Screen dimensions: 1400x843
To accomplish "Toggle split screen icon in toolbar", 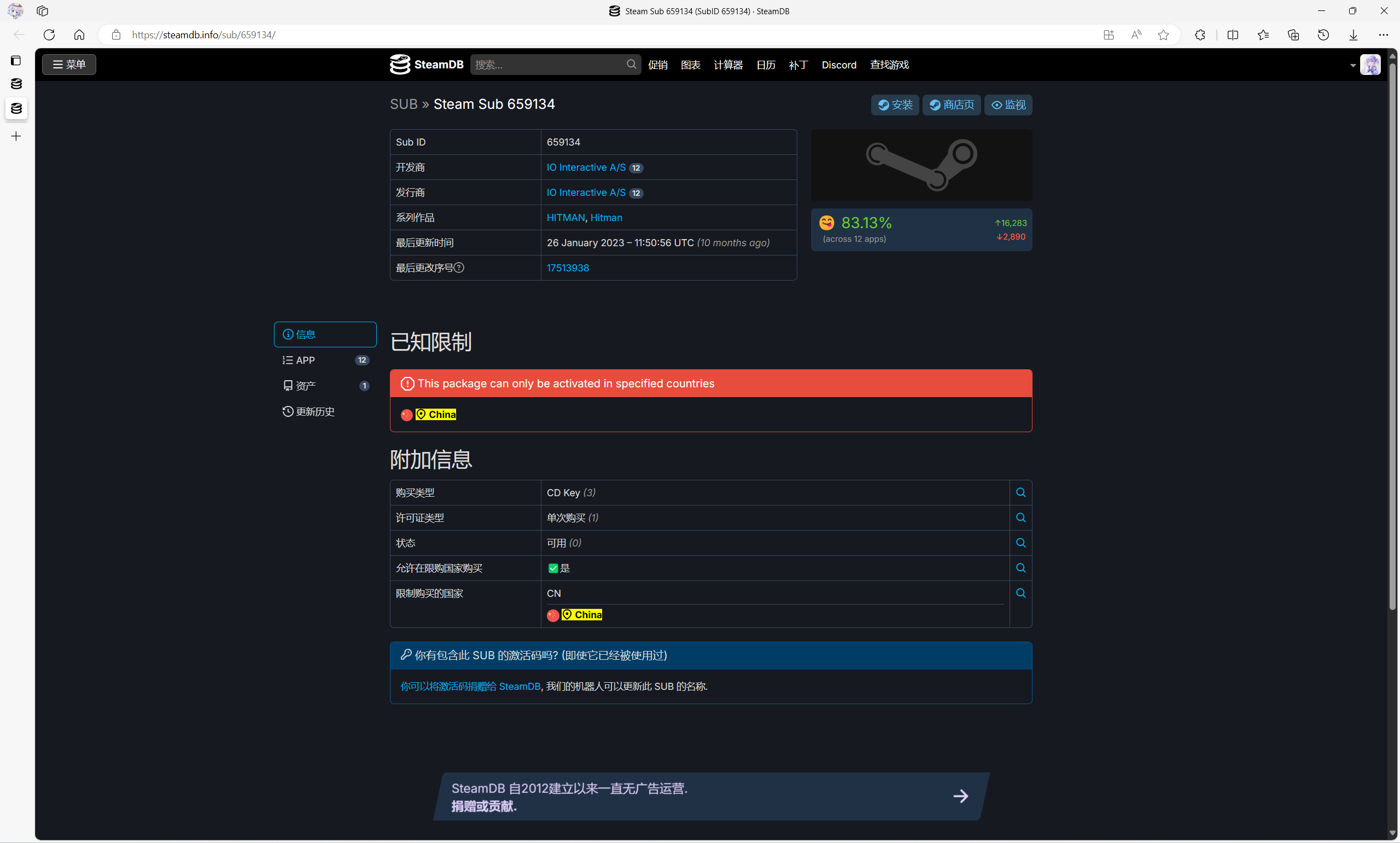I will 1233,34.
